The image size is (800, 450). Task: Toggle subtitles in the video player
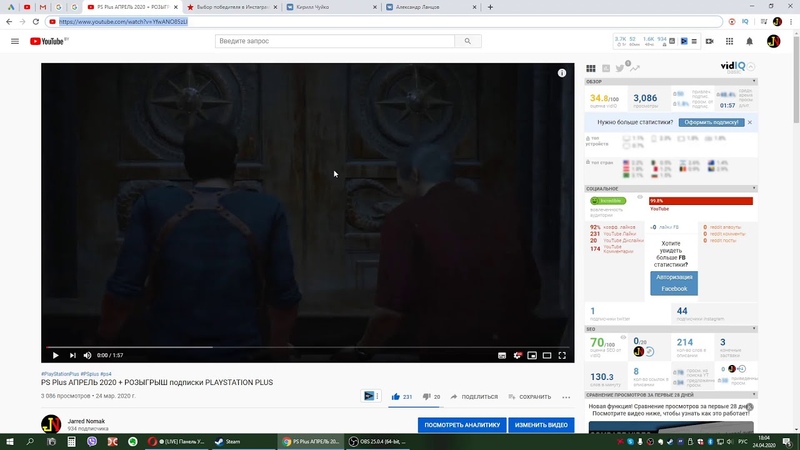tap(502, 355)
